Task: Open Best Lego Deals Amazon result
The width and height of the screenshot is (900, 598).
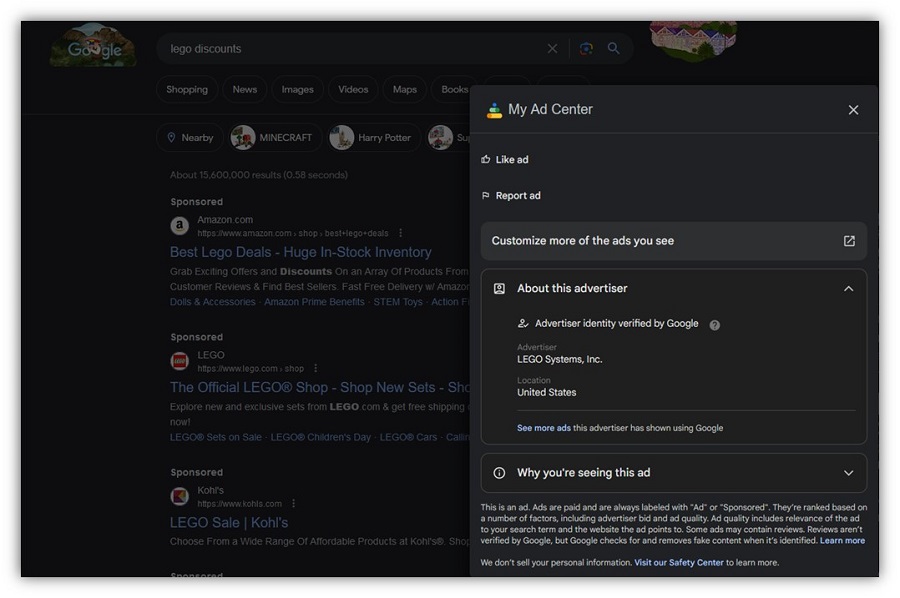Action: click(x=300, y=252)
